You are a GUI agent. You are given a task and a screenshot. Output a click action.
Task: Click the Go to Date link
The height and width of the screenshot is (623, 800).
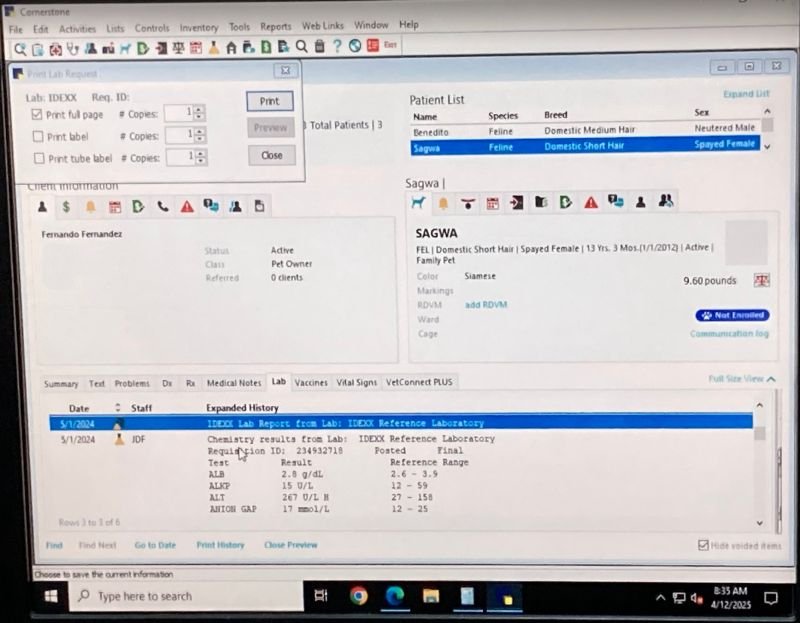click(155, 545)
